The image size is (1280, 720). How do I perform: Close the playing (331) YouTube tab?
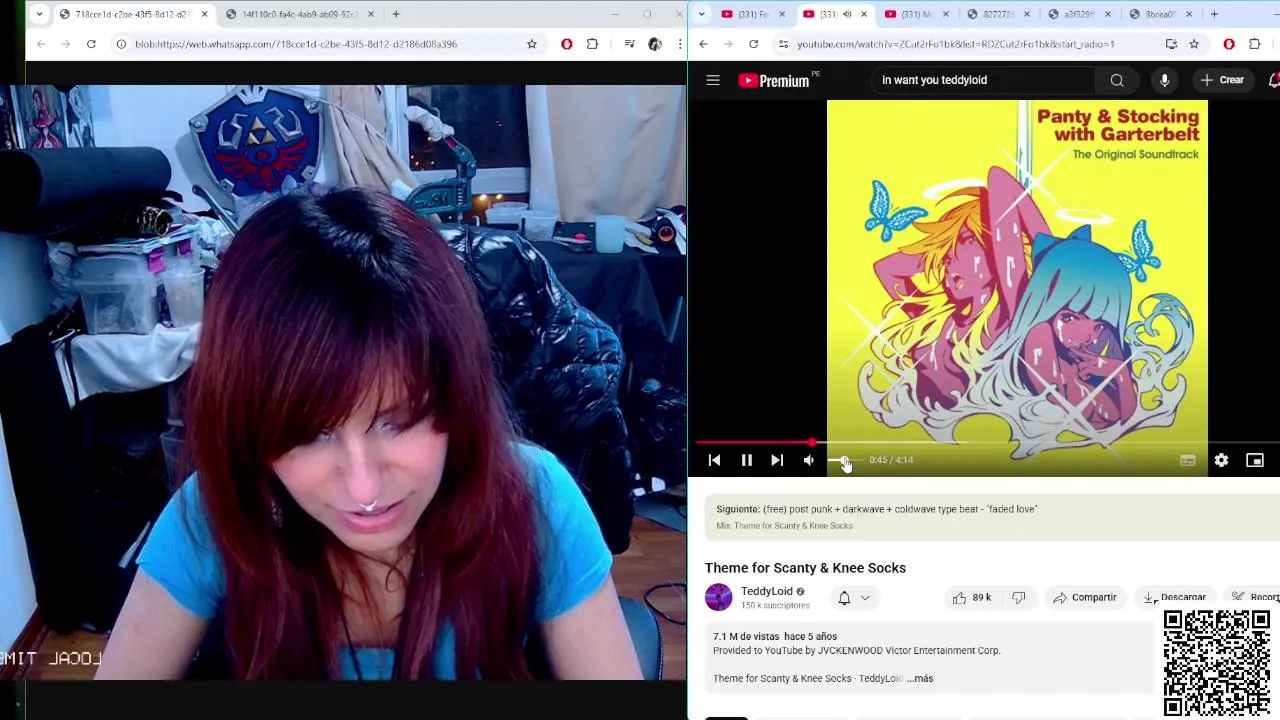[864, 14]
